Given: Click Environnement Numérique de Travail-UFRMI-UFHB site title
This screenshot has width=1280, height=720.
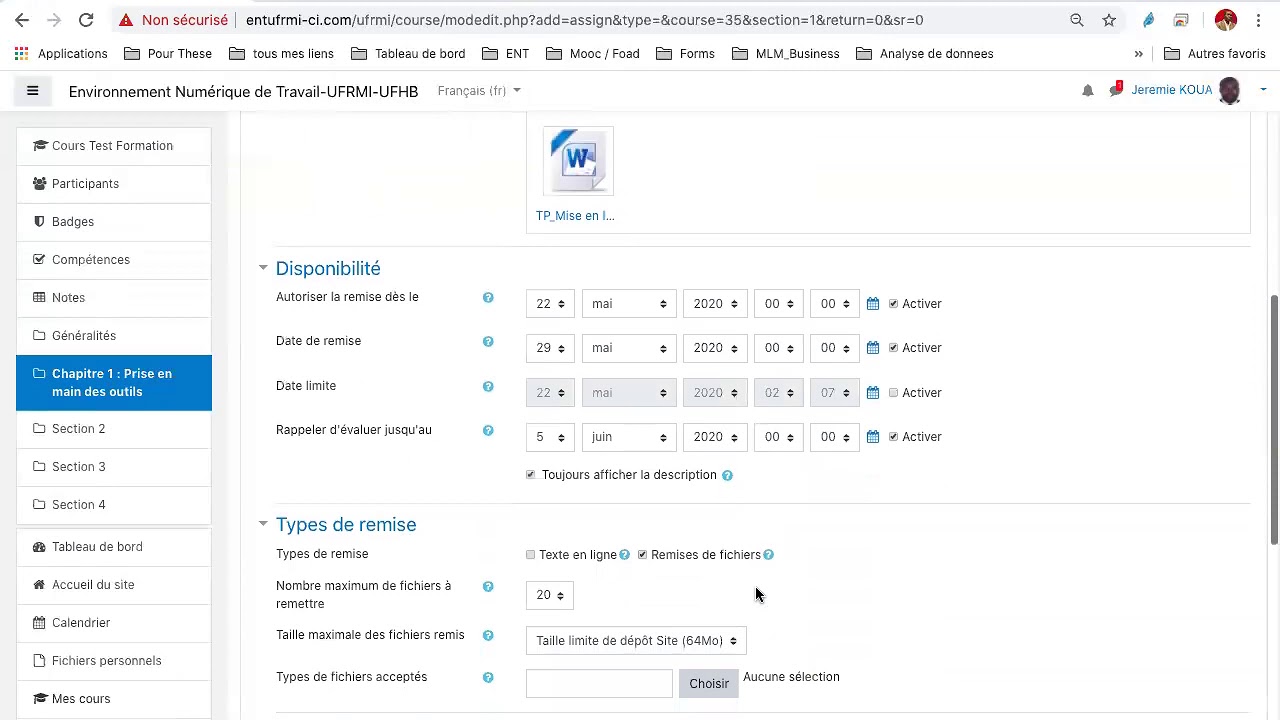Looking at the screenshot, I should tap(243, 91).
